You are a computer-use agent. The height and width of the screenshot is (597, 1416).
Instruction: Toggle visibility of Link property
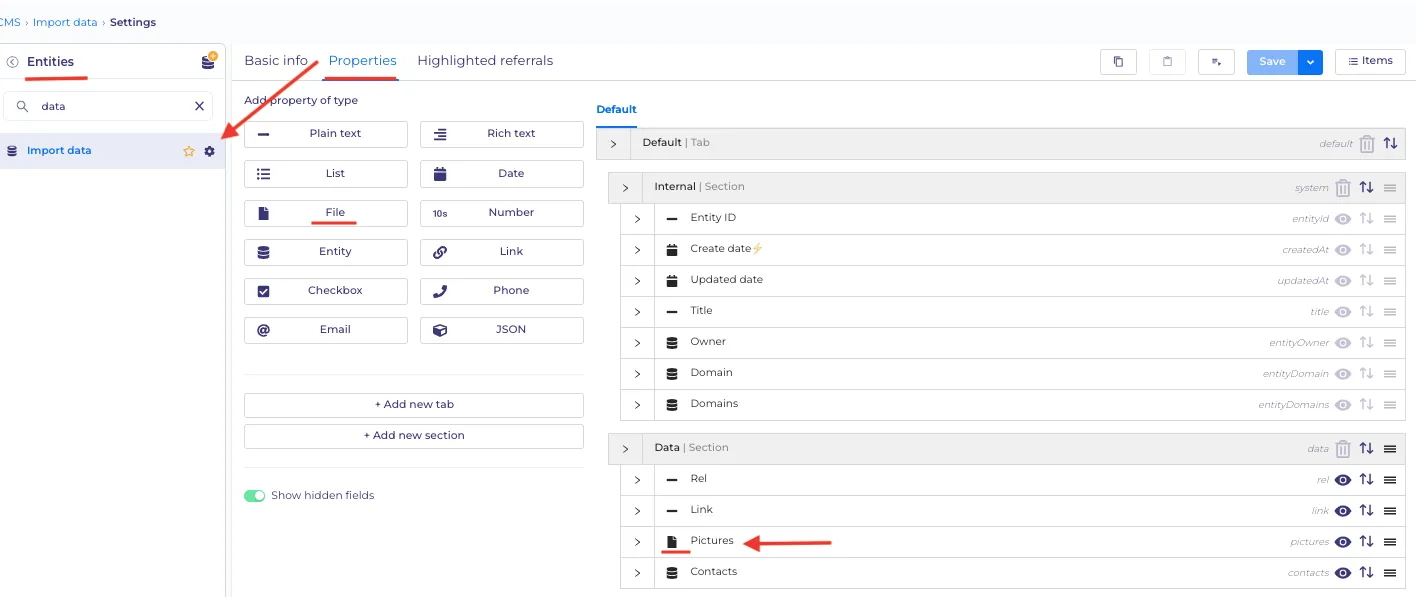coord(1343,511)
